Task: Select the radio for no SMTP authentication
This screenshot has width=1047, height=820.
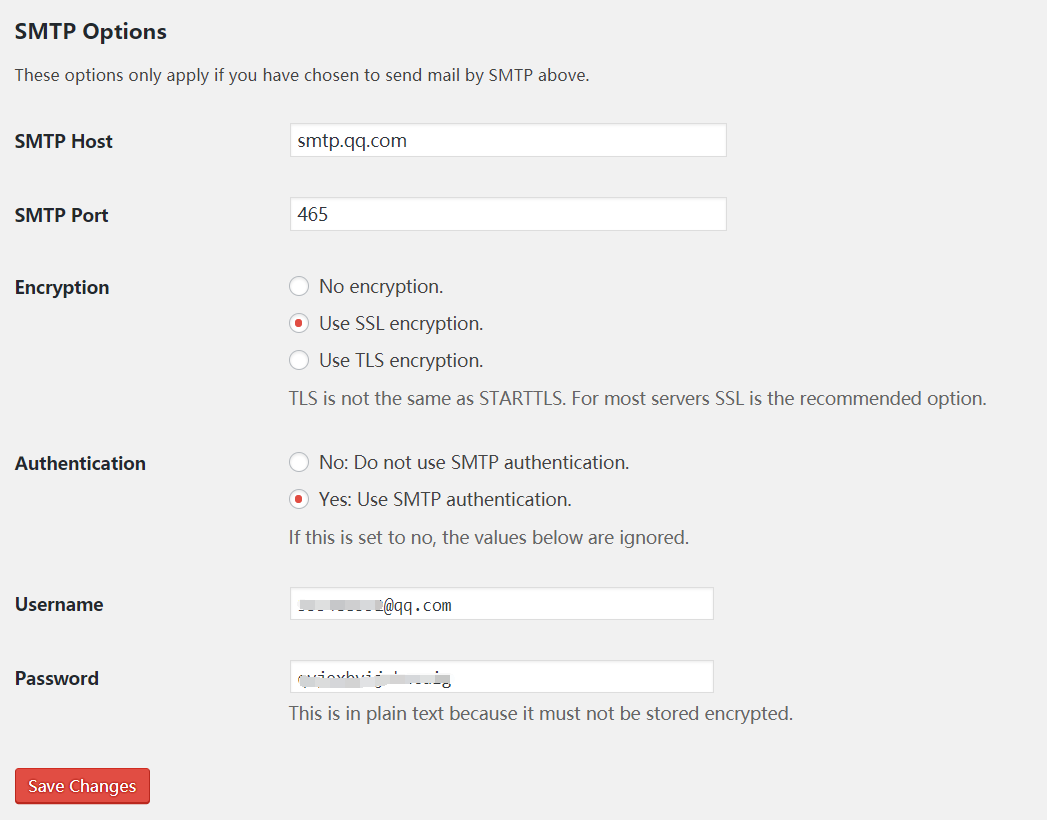Action: (298, 462)
